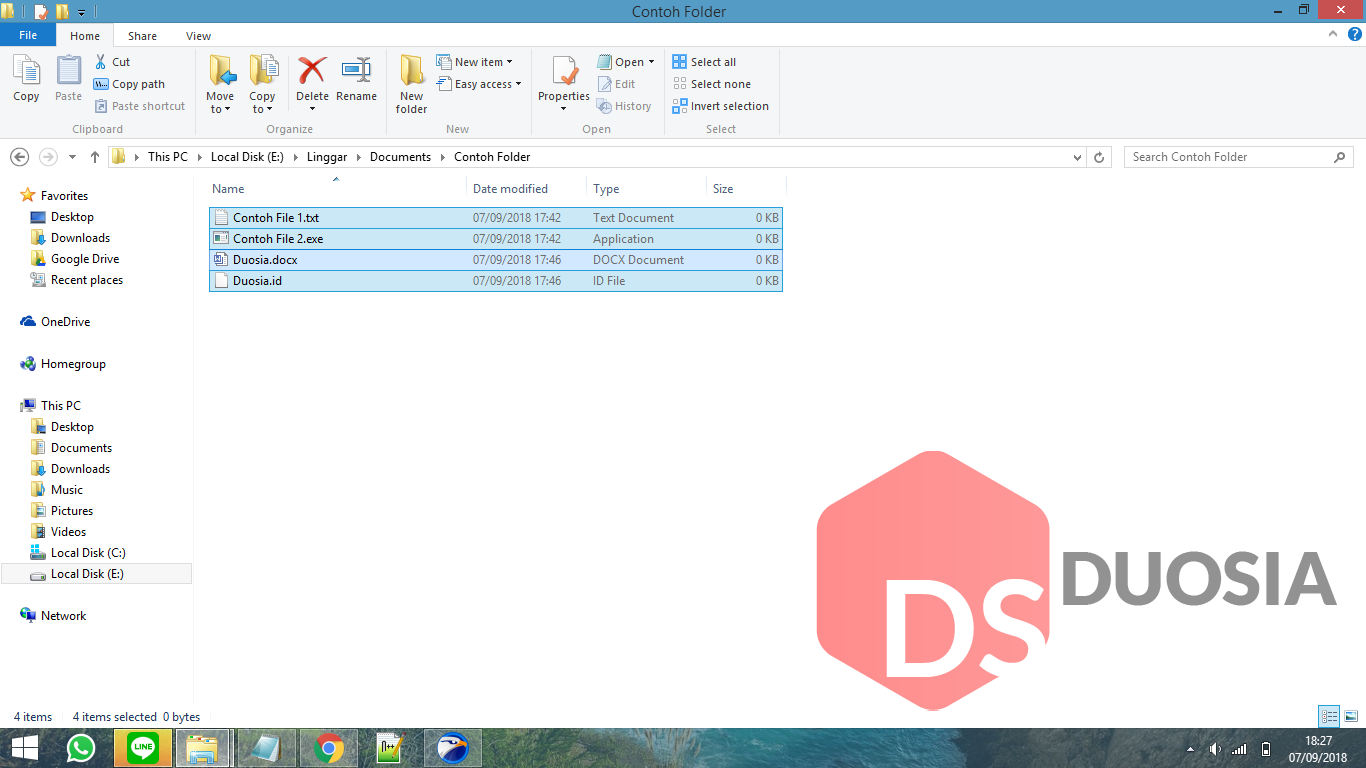Create a New folder from the ribbon
Screen dimensions: 1366x768
411,84
